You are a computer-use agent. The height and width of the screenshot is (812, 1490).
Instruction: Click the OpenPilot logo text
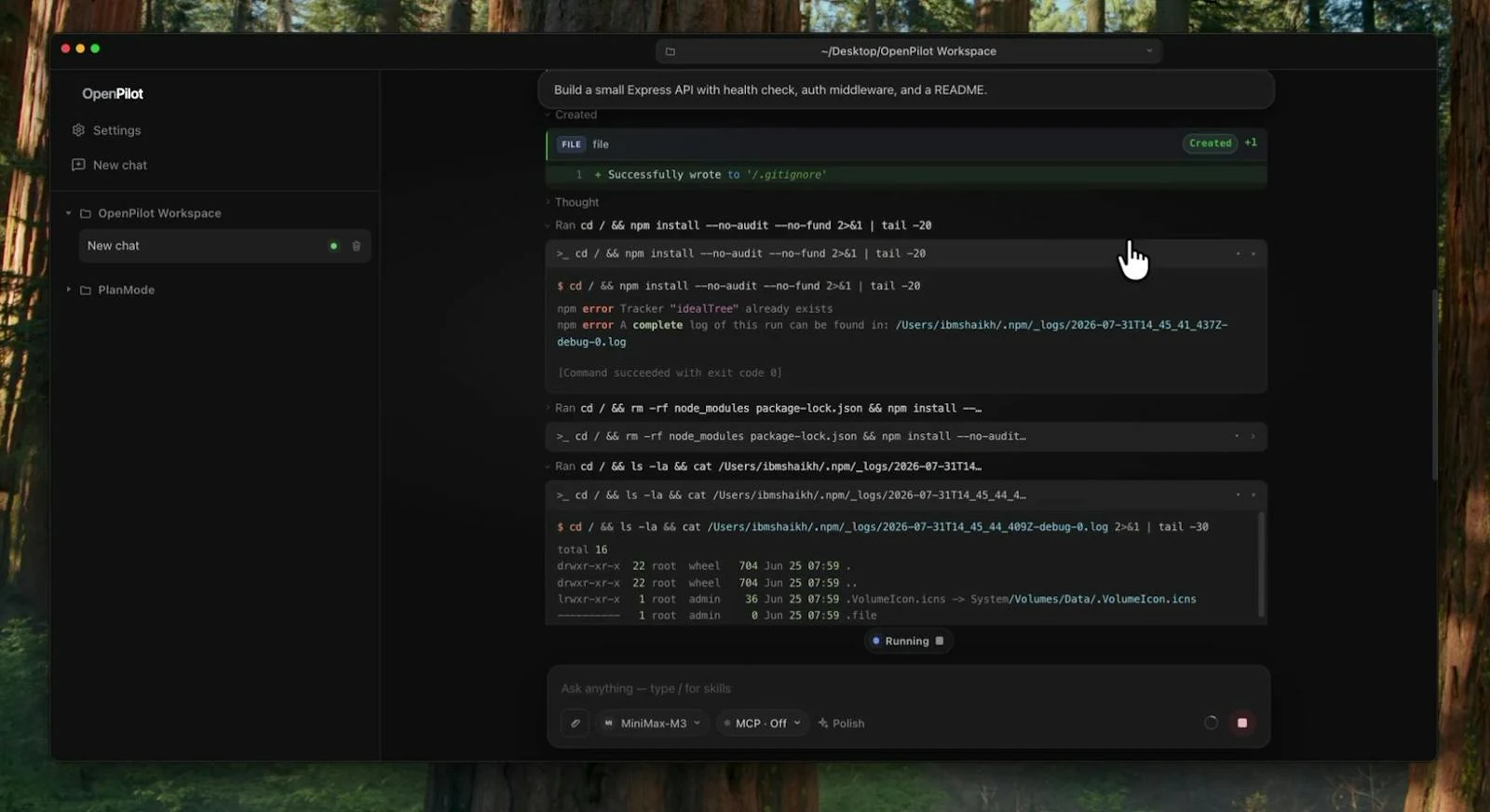click(x=113, y=94)
